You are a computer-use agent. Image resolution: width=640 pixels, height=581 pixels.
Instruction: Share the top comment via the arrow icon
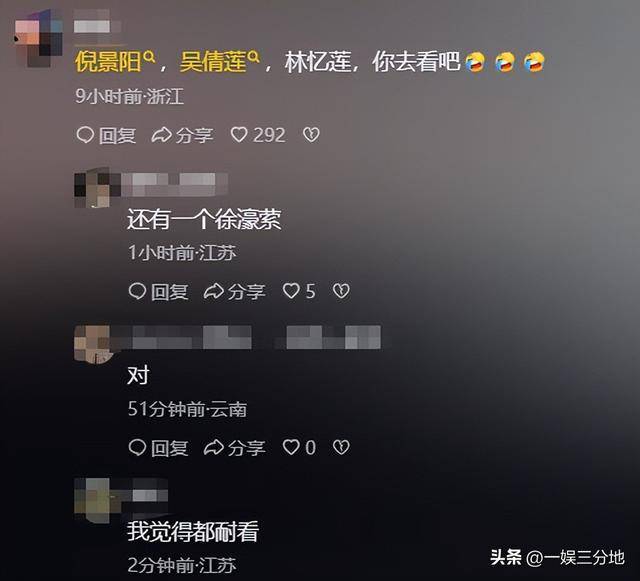pyautogui.click(x=161, y=135)
